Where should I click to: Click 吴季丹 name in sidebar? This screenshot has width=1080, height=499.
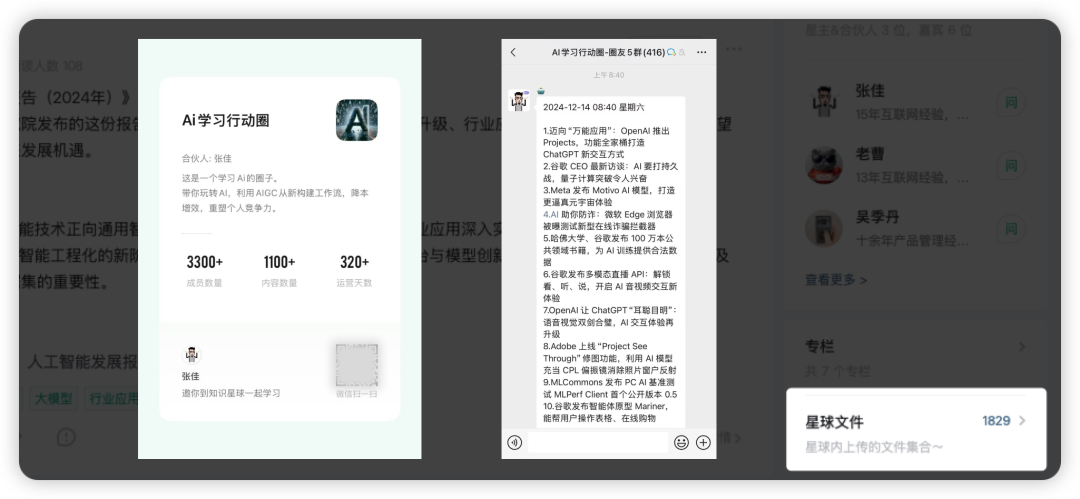(878, 217)
